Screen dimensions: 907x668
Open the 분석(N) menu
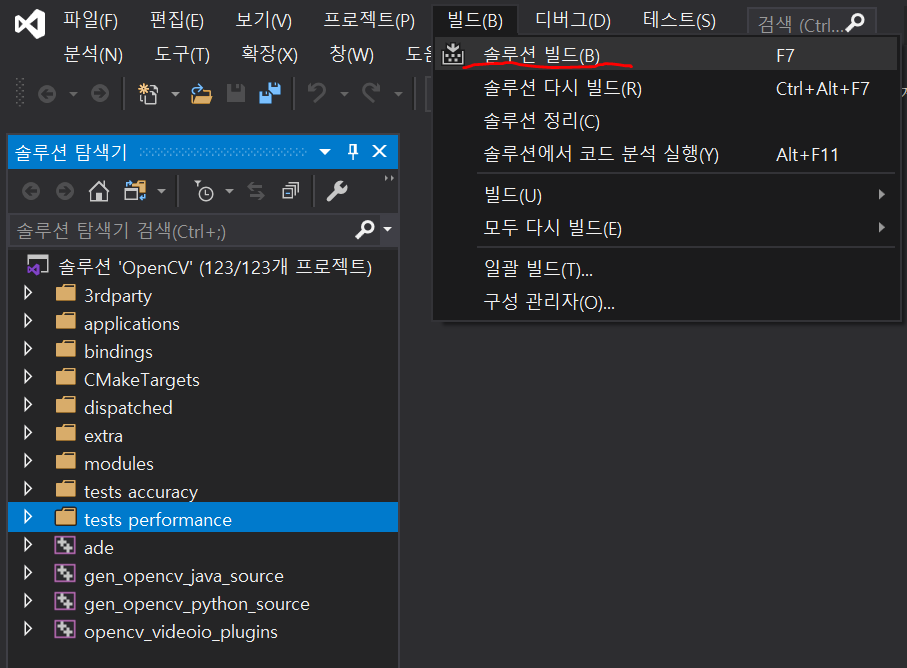(93, 54)
